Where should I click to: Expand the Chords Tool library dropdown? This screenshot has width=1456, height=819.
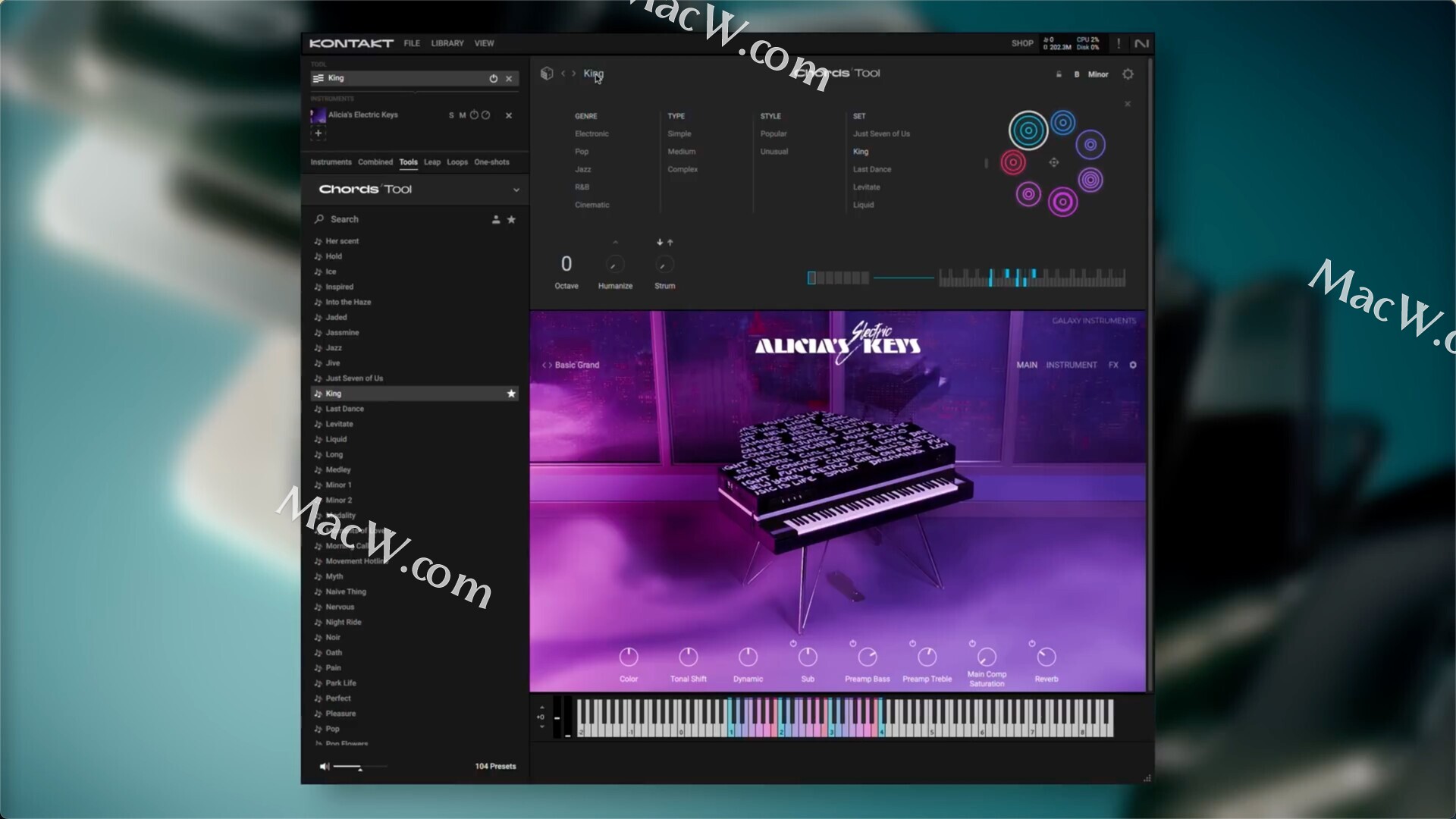click(516, 190)
